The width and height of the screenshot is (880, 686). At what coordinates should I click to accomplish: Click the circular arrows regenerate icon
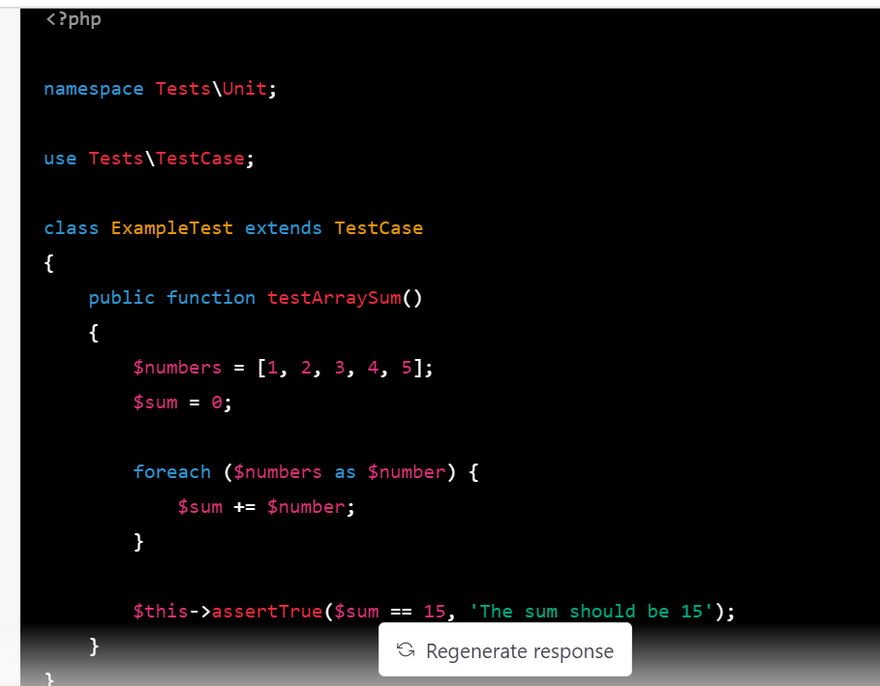click(x=405, y=651)
